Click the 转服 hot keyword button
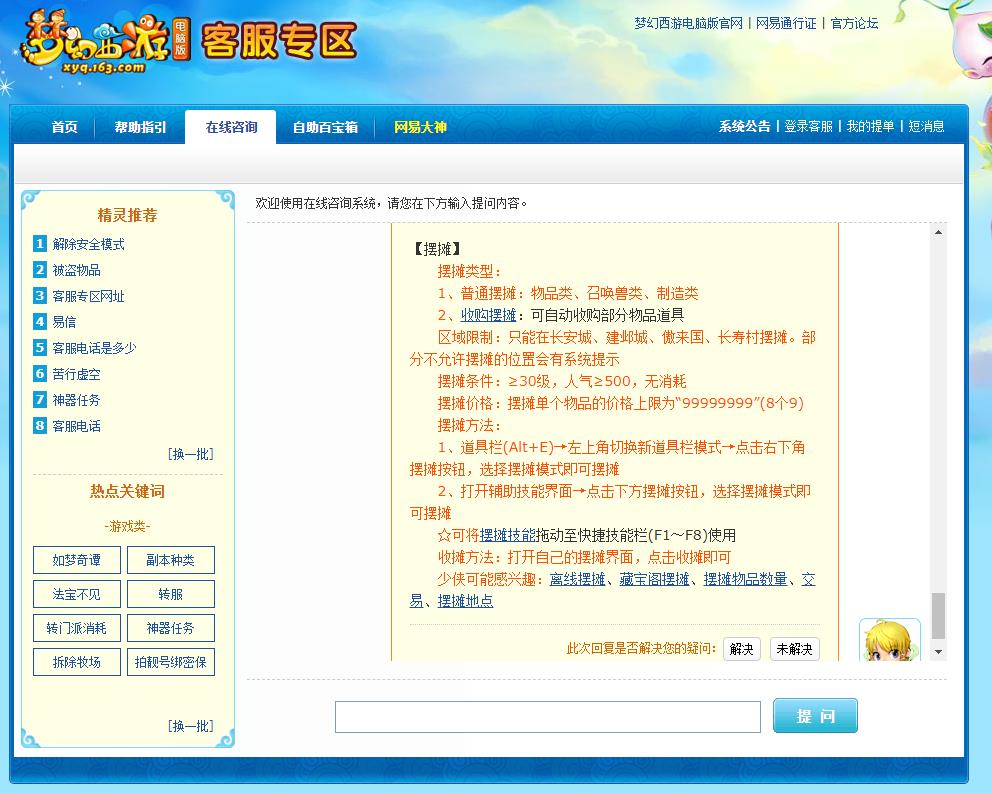This screenshot has width=992, height=793. pyautogui.click(x=171, y=594)
